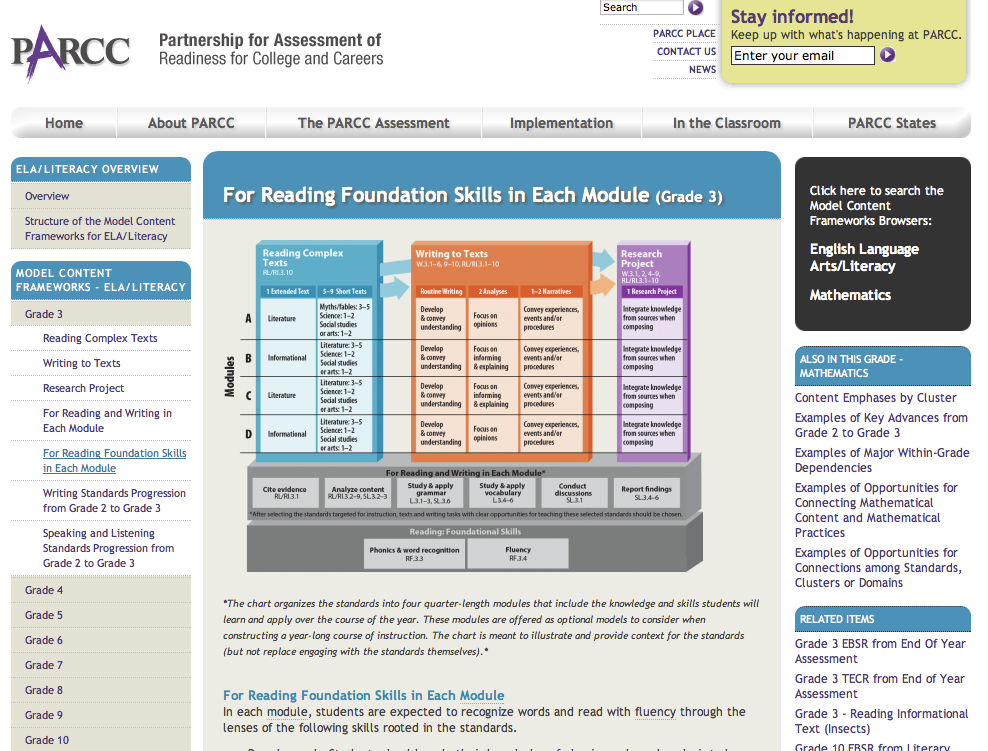Open Content Emphases by Cluster link
This screenshot has width=988, height=751.
pos(875,398)
